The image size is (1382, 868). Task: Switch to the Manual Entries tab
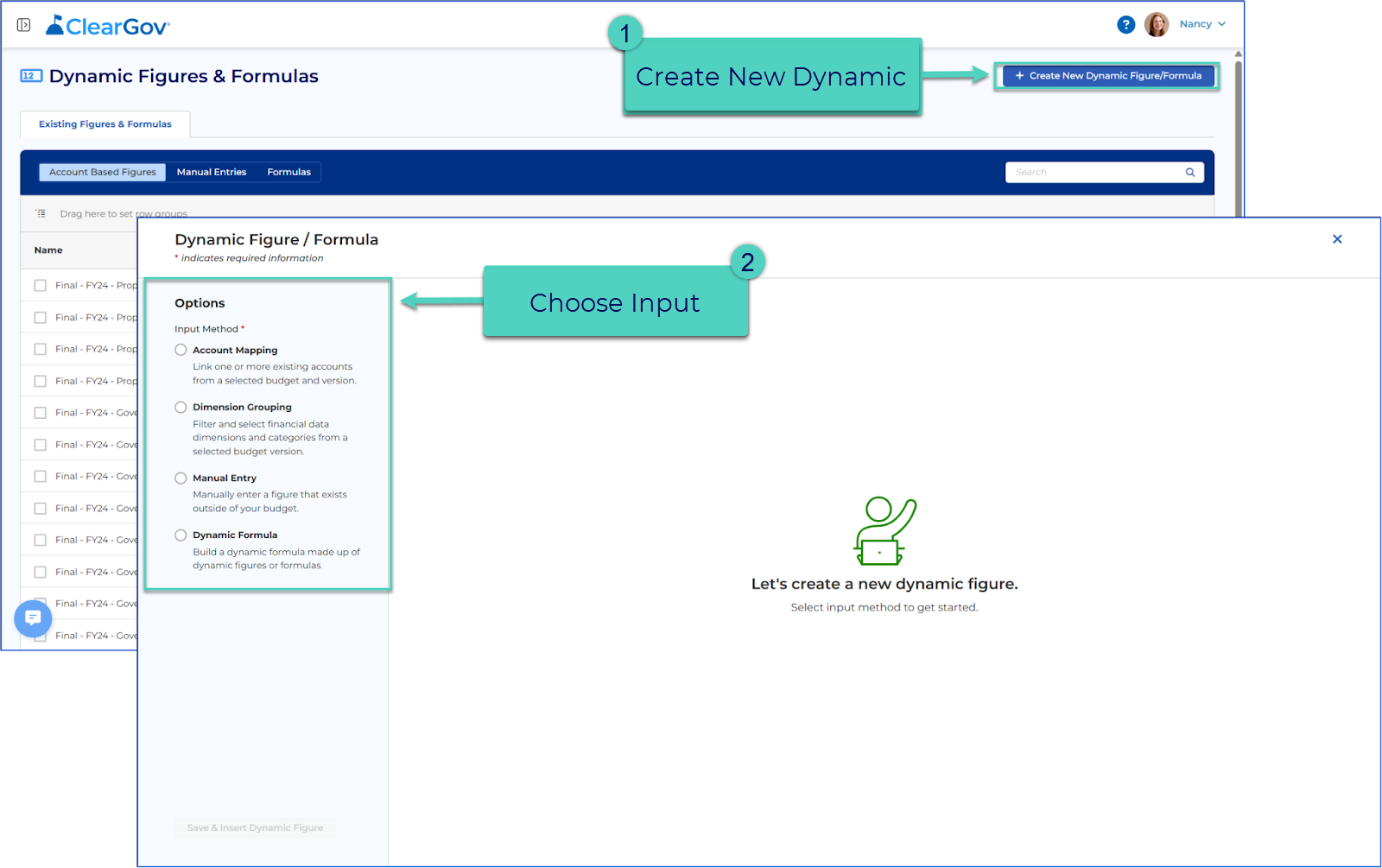pos(212,172)
